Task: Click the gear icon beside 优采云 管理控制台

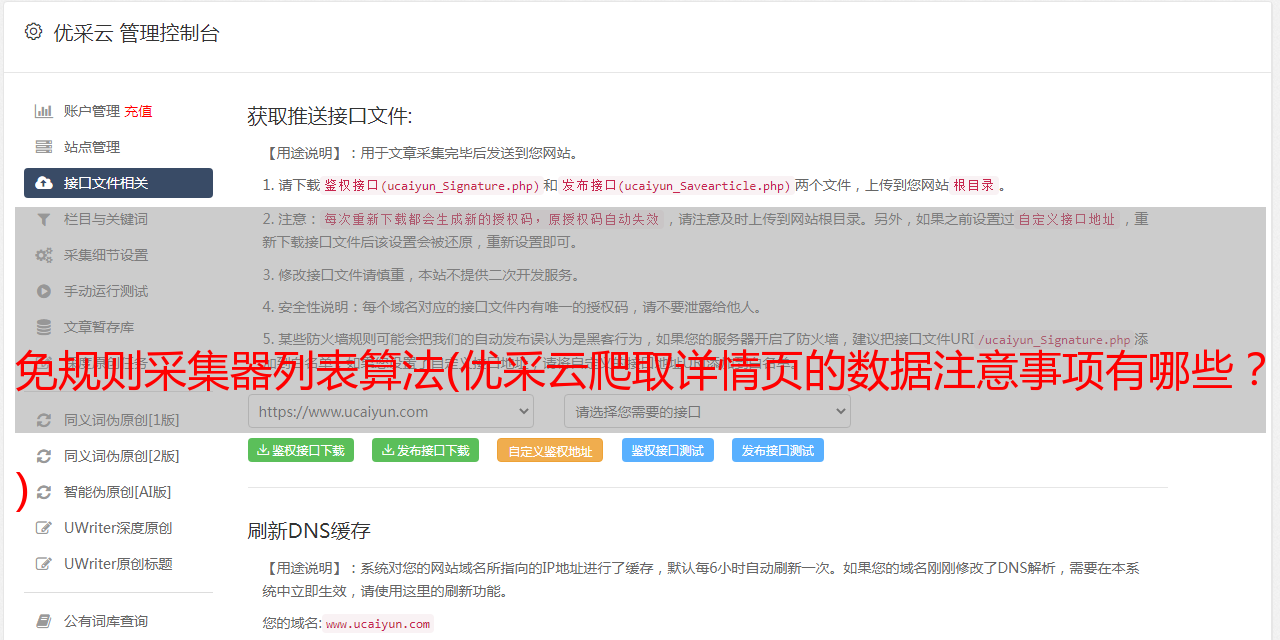Action: pos(33,32)
